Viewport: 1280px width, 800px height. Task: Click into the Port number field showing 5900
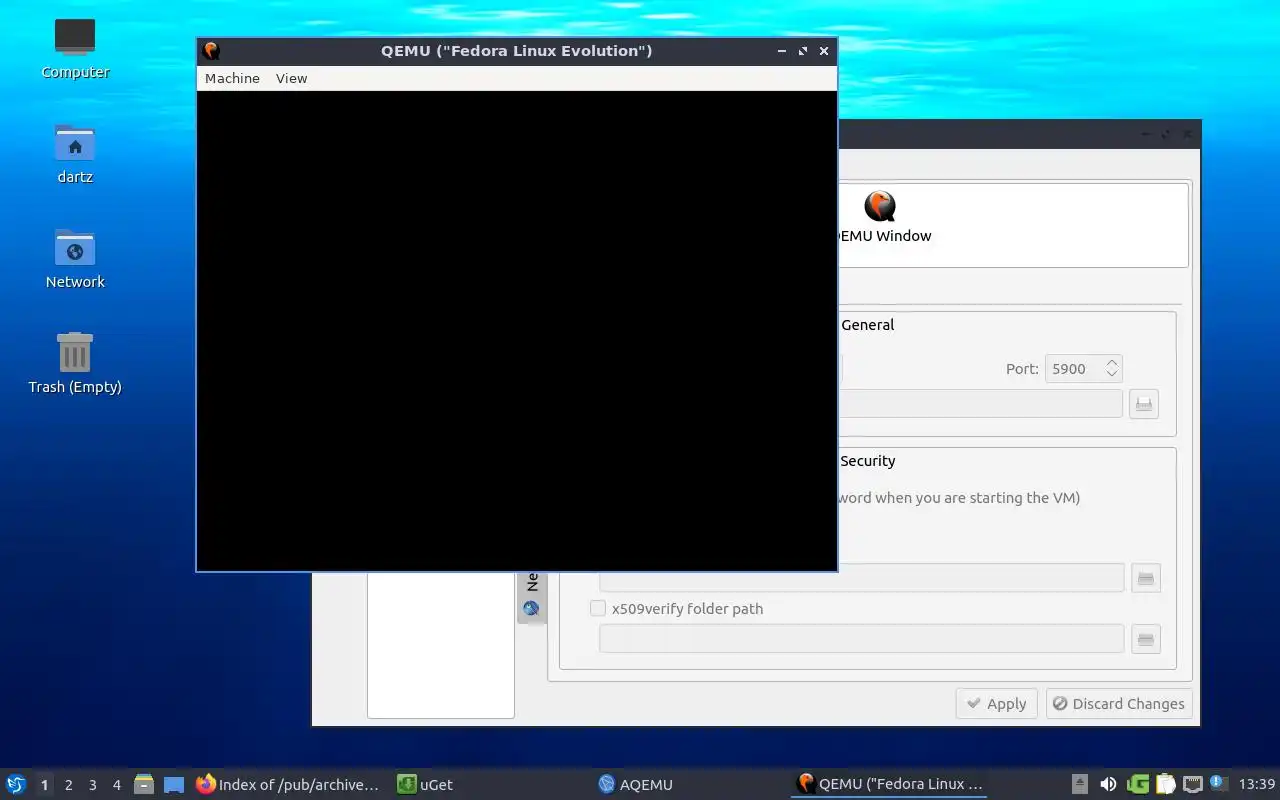coord(1074,369)
